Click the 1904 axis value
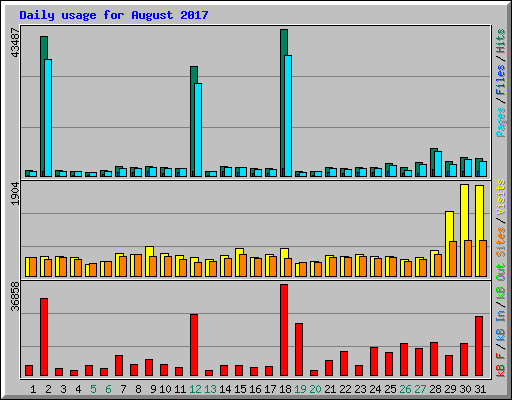 click(15, 194)
